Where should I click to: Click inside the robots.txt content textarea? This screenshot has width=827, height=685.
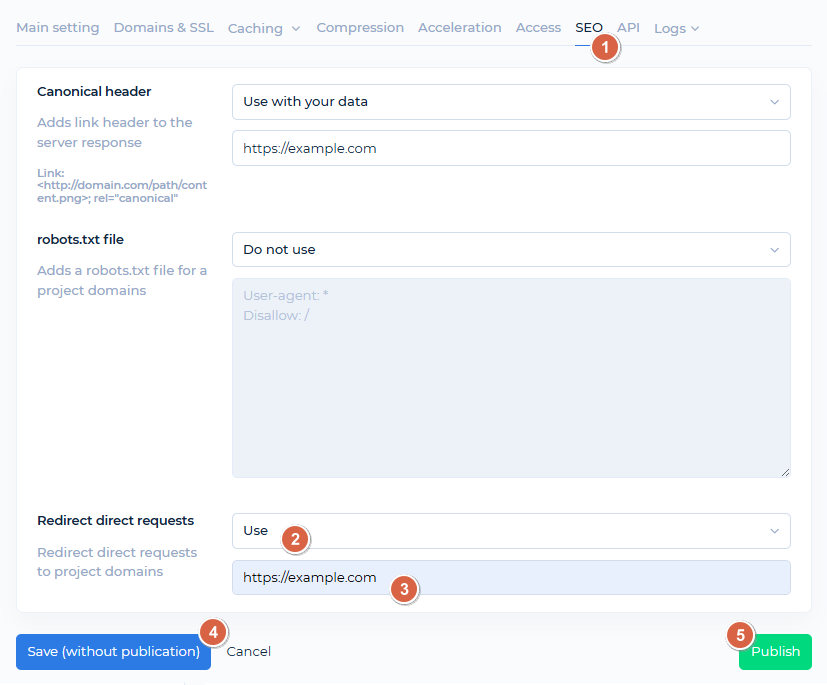pyautogui.click(x=510, y=378)
